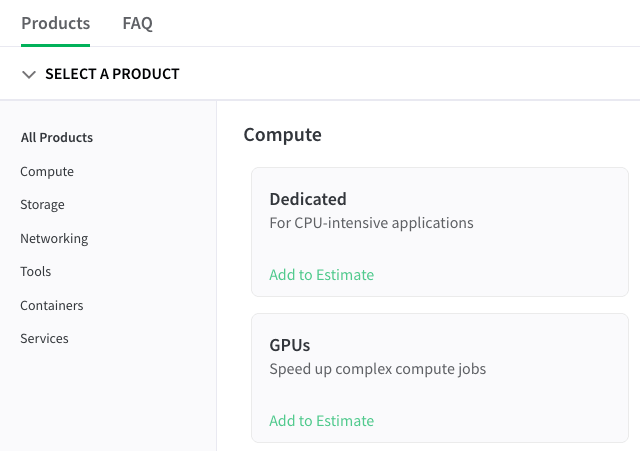View the Services category

click(44, 339)
